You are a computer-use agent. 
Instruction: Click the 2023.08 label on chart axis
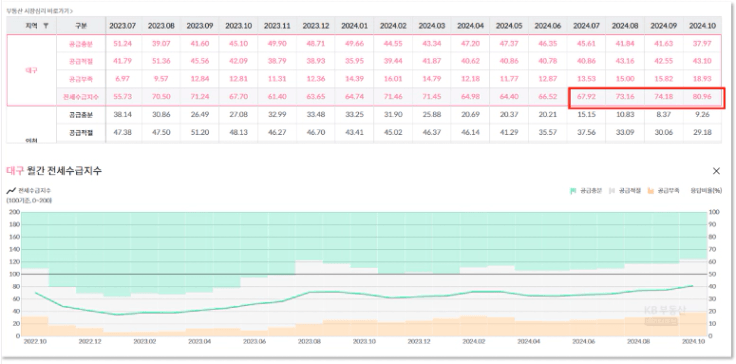click(309, 342)
